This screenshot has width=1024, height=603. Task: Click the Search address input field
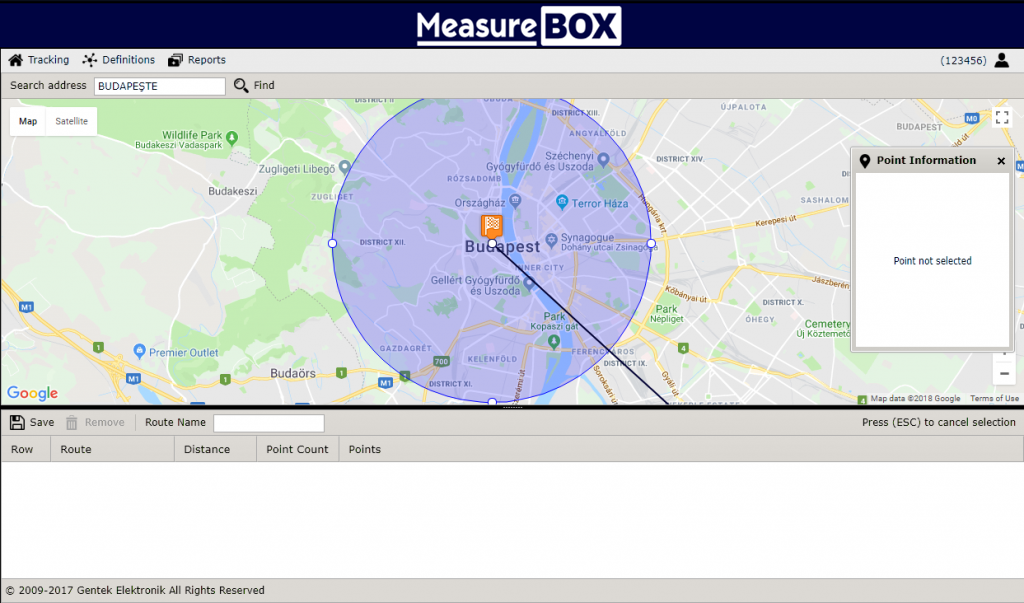coord(160,86)
